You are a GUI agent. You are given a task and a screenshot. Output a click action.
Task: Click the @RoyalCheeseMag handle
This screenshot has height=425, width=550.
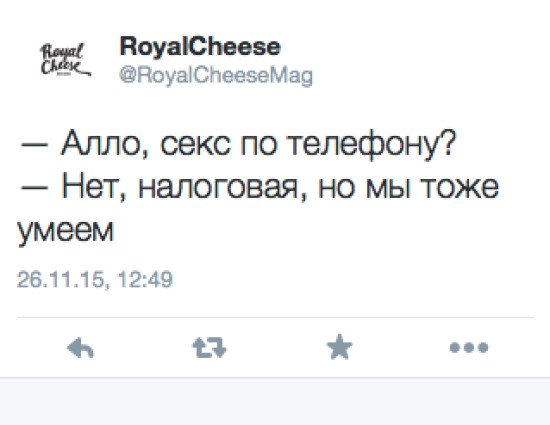click(x=216, y=75)
